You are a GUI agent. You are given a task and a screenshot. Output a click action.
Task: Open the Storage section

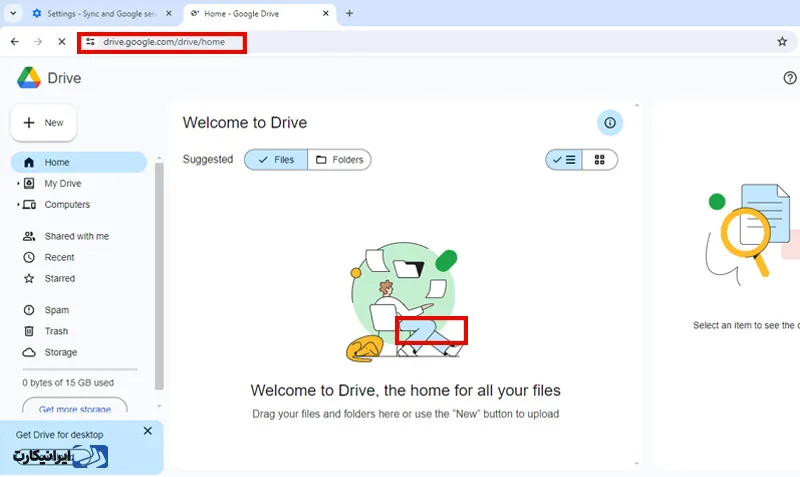[61, 352]
